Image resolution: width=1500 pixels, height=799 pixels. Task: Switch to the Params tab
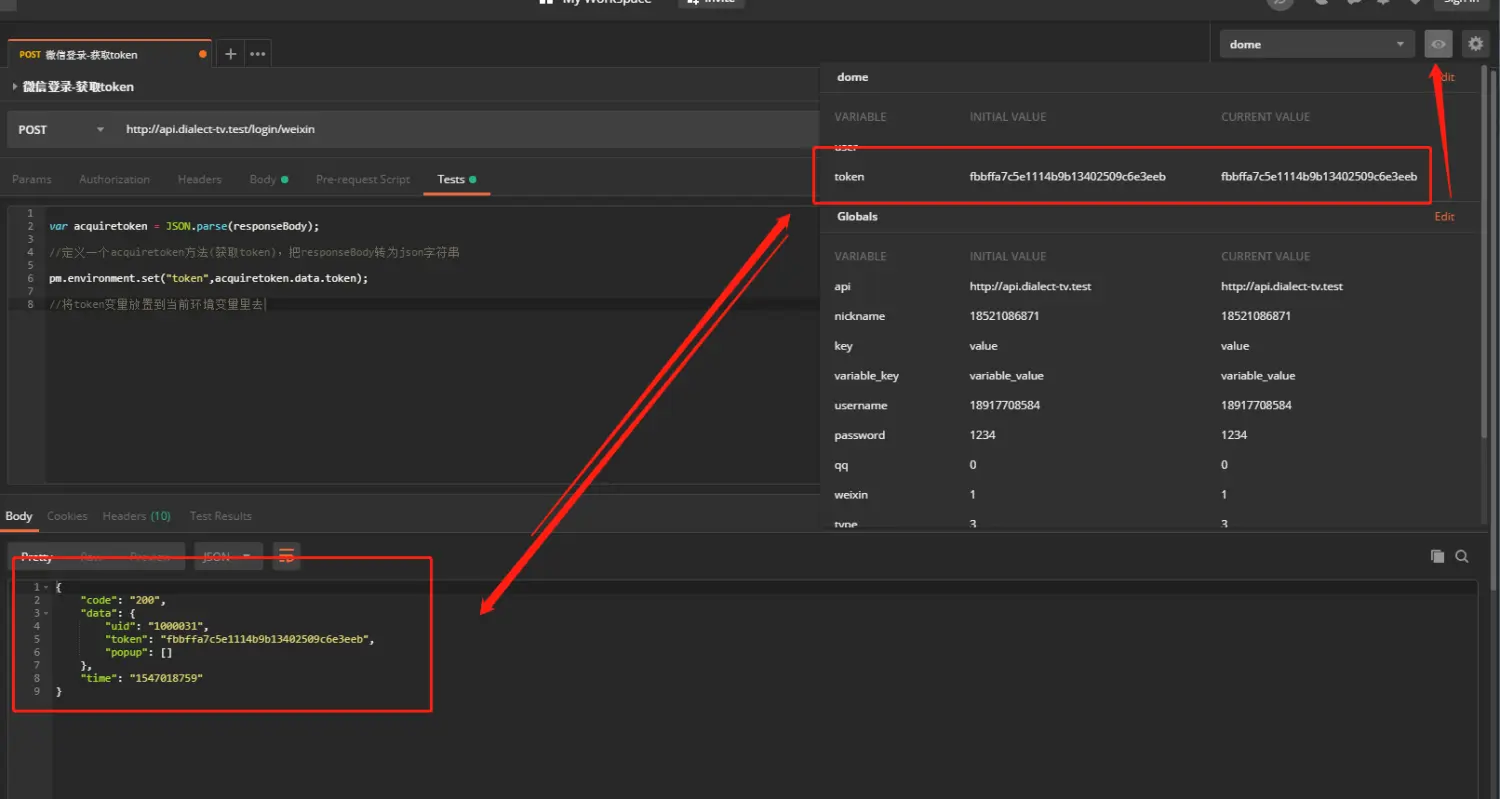32,179
